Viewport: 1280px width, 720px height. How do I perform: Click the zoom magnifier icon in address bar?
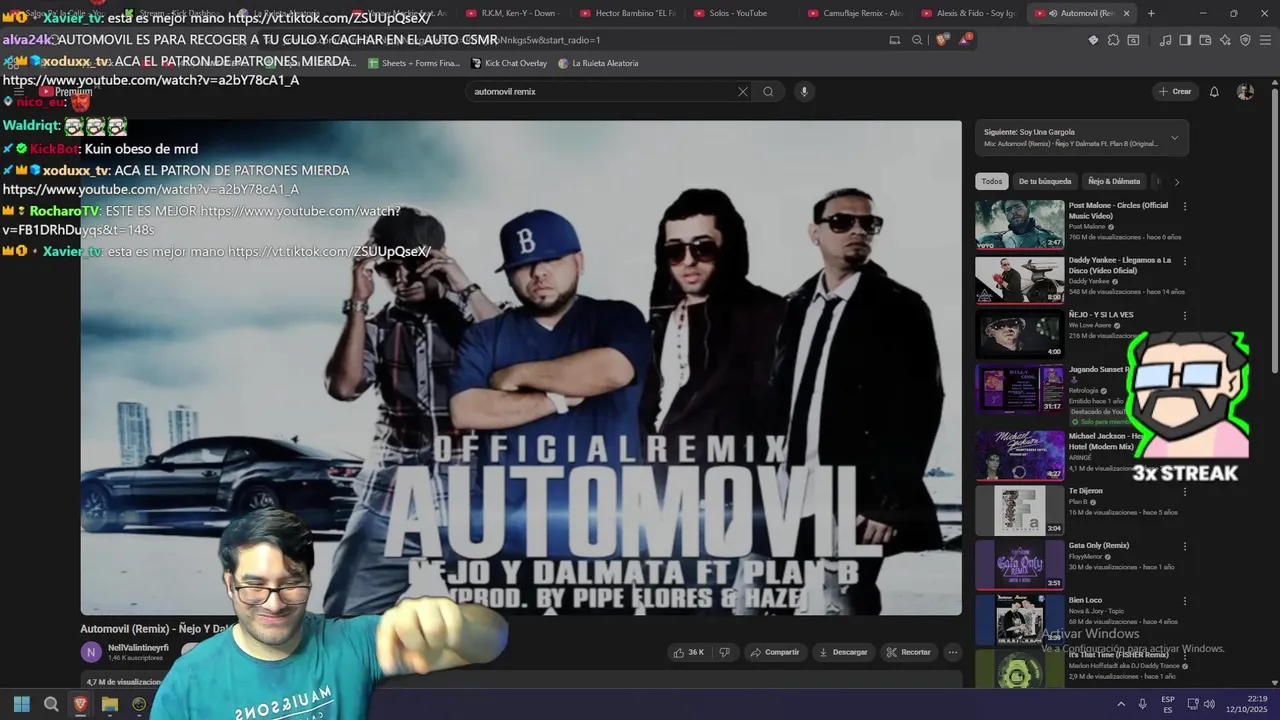coord(917,40)
